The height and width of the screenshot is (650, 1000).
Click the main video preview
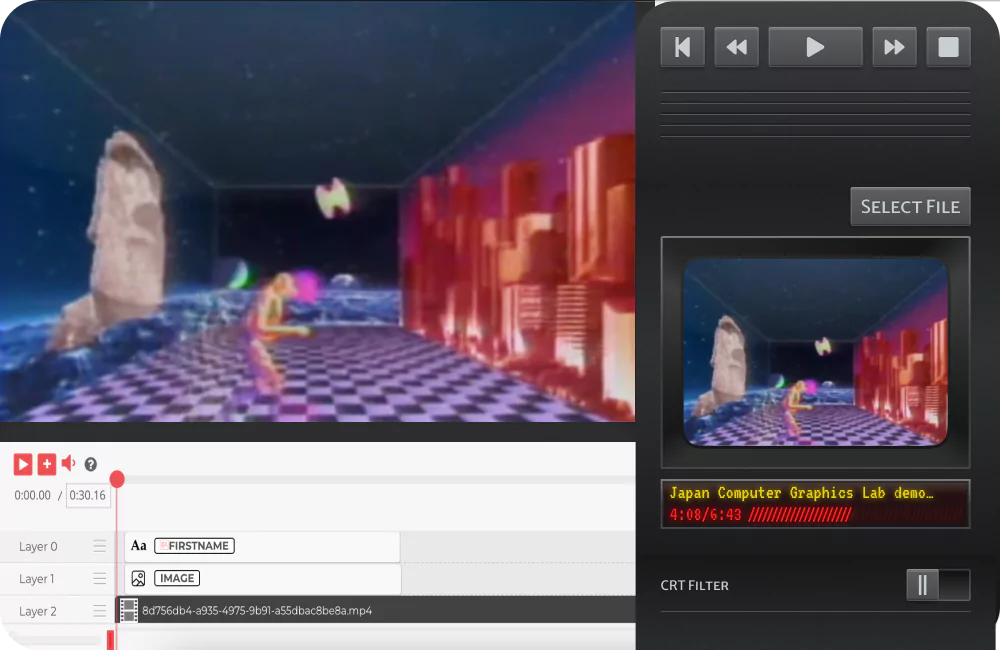[318, 211]
